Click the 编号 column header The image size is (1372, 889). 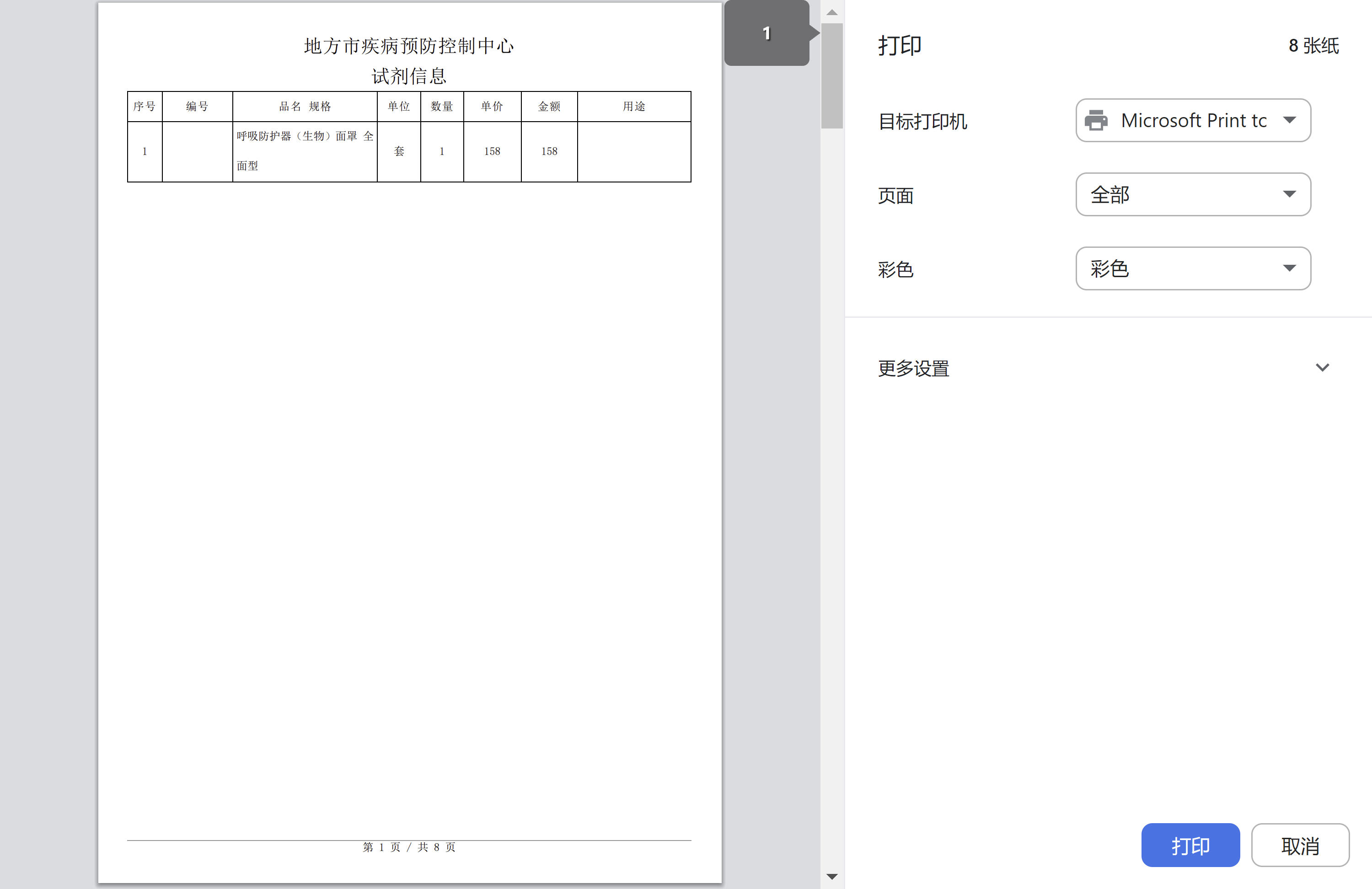pos(197,106)
